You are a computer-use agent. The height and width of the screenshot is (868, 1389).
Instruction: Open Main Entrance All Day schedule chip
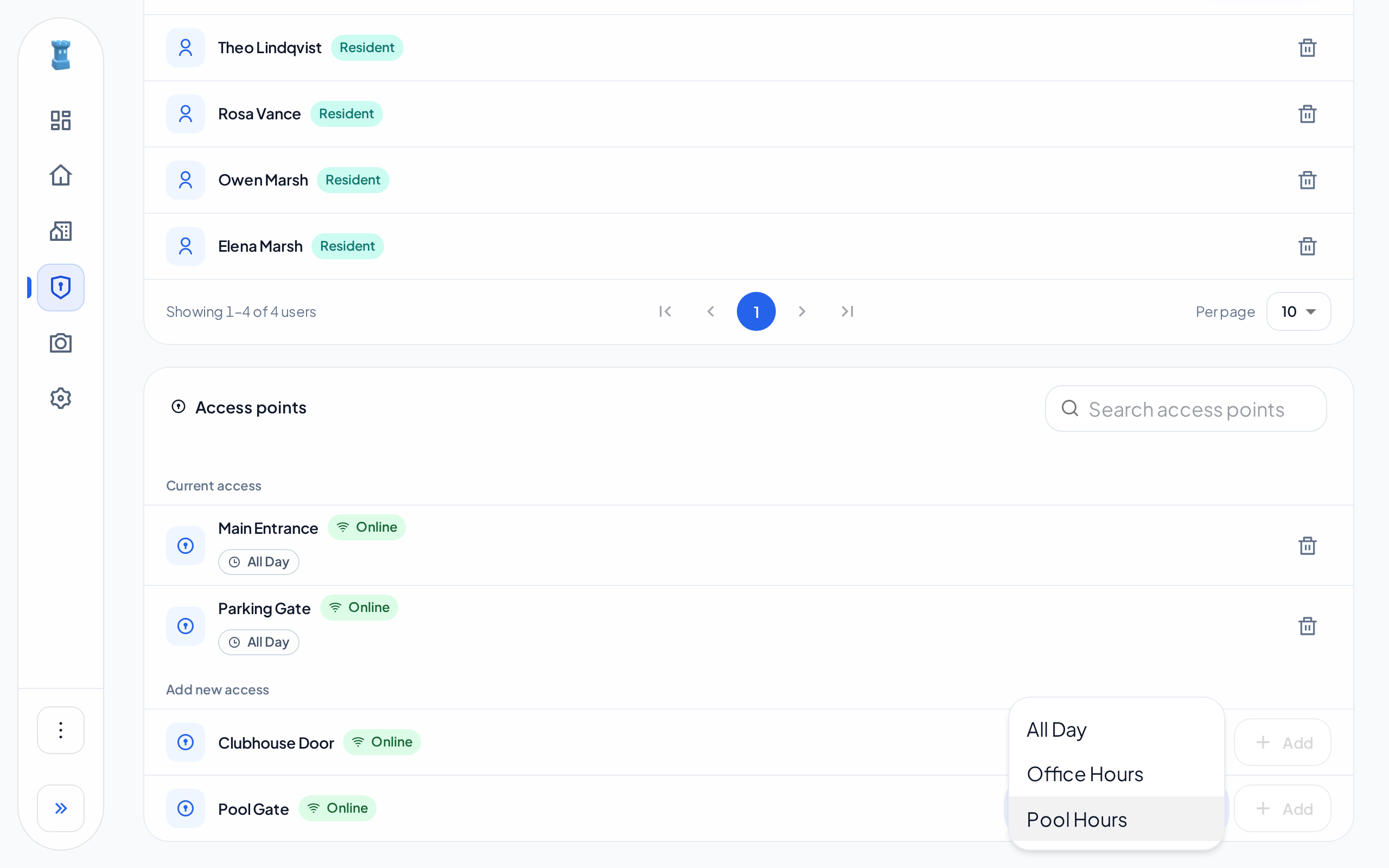pos(258,562)
